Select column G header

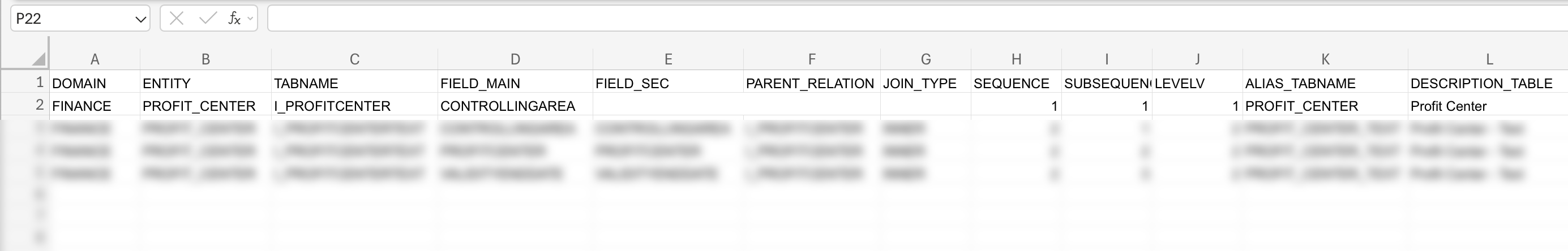(925, 59)
